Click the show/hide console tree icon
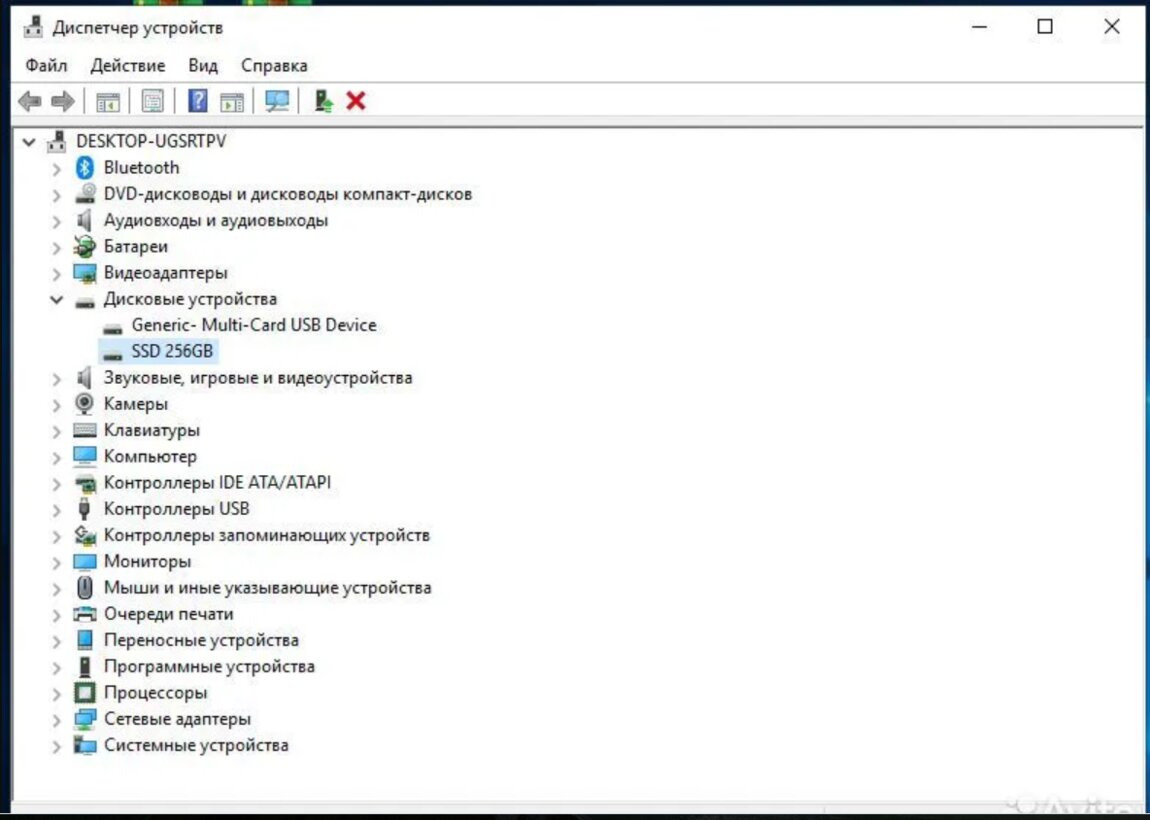The width and height of the screenshot is (1150, 820). coord(107,101)
